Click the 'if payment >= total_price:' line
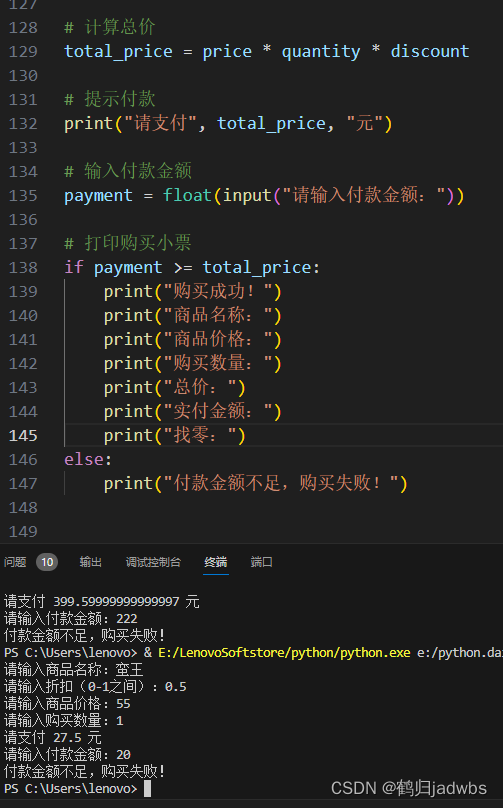Image resolution: width=503 pixels, height=808 pixels. [x=192, y=267]
